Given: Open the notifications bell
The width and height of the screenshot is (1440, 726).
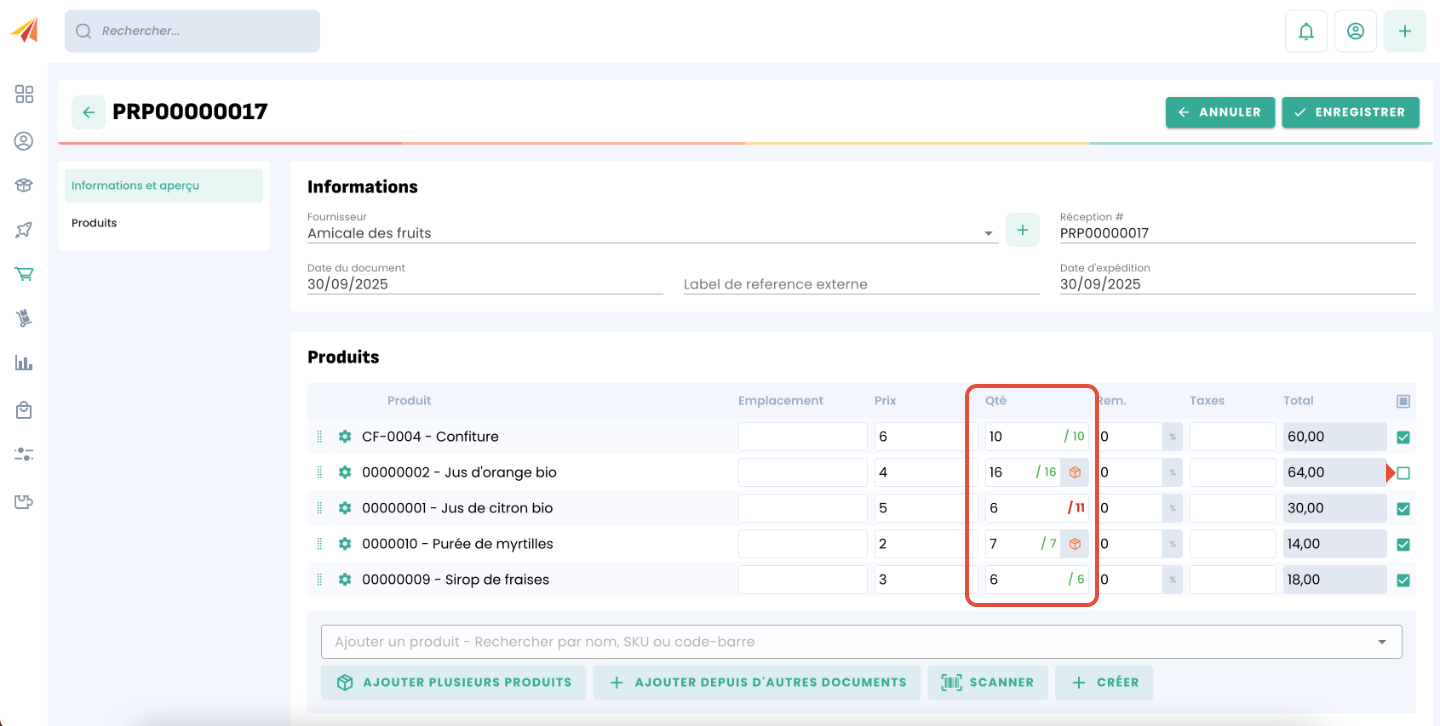Looking at the screenshot, I should (1306, 31).
